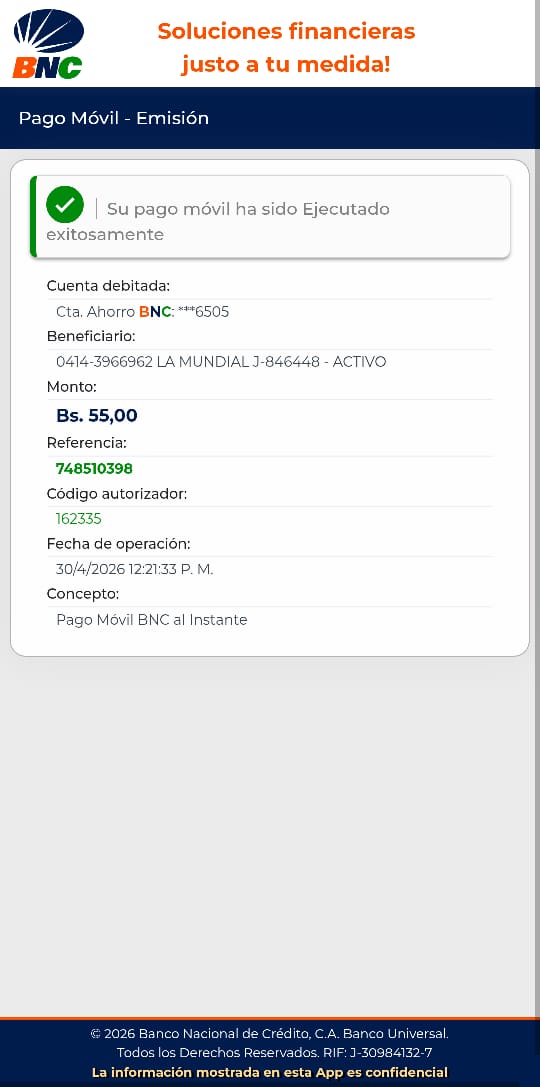The height and width of the screenshot is (1087, 540).
Task: Tap the Referencia label
Action: (x=87, y=442)
